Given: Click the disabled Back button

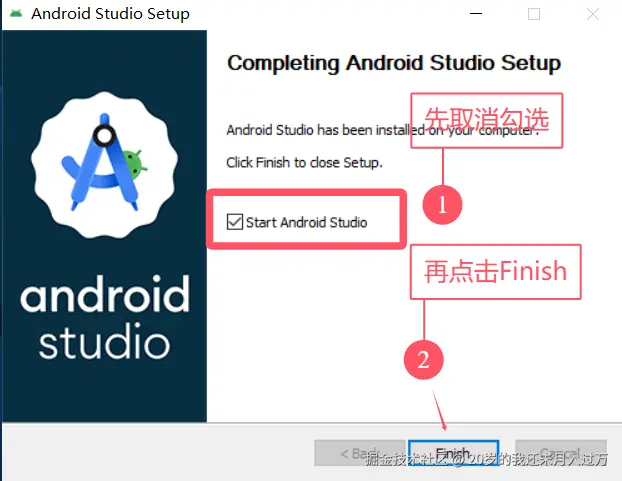Looking at the screenshot, I should click(359, 453).
